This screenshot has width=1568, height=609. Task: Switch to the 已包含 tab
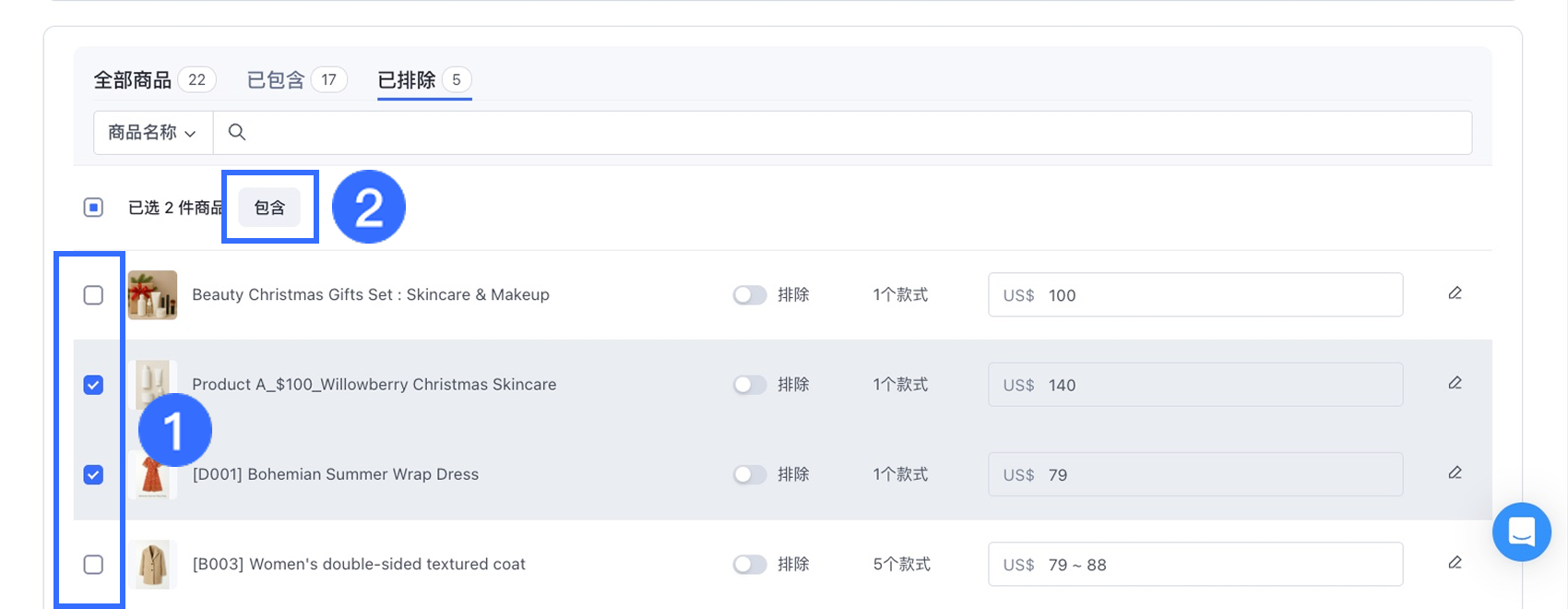coord(276,80)
